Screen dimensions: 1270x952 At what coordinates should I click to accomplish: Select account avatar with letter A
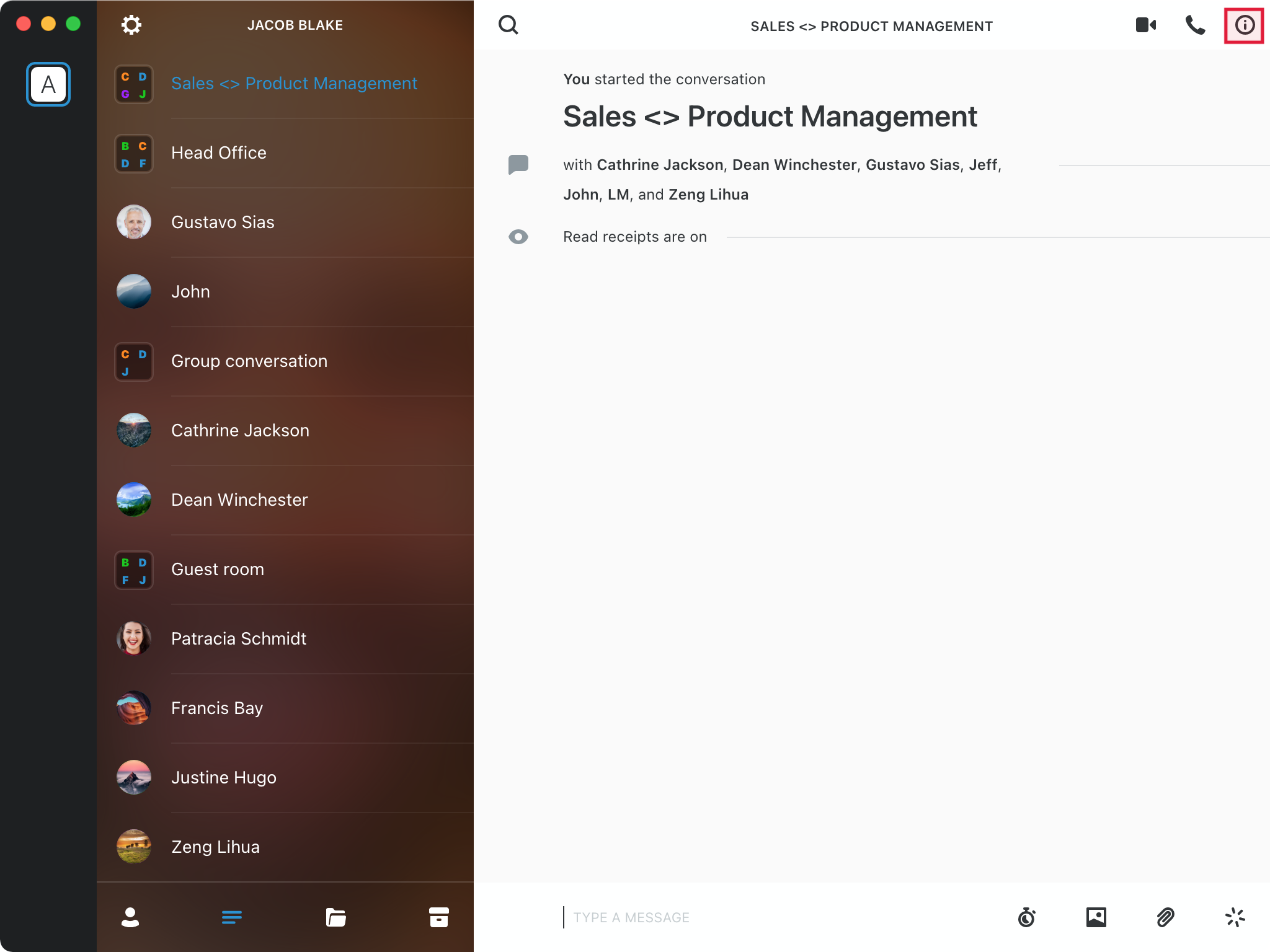click(48, 84)
